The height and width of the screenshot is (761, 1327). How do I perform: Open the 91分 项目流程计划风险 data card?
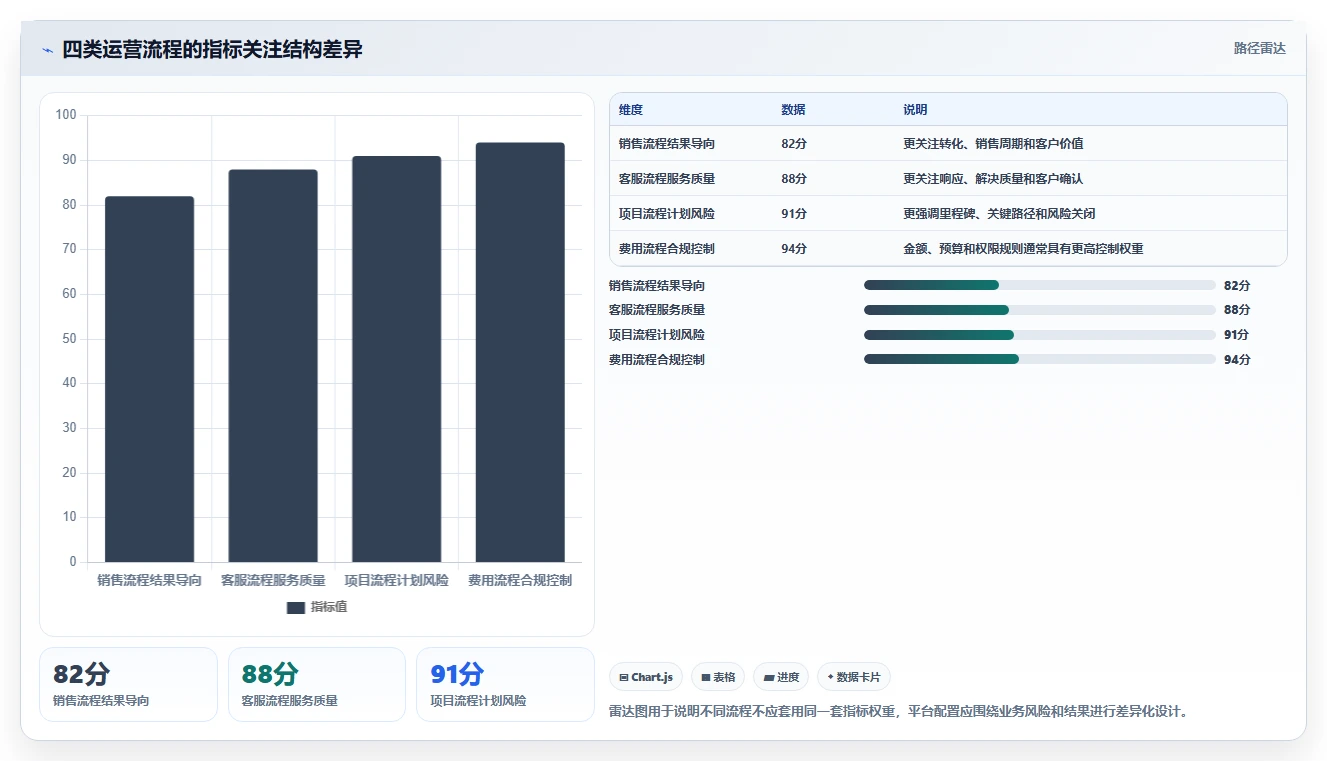505,684
